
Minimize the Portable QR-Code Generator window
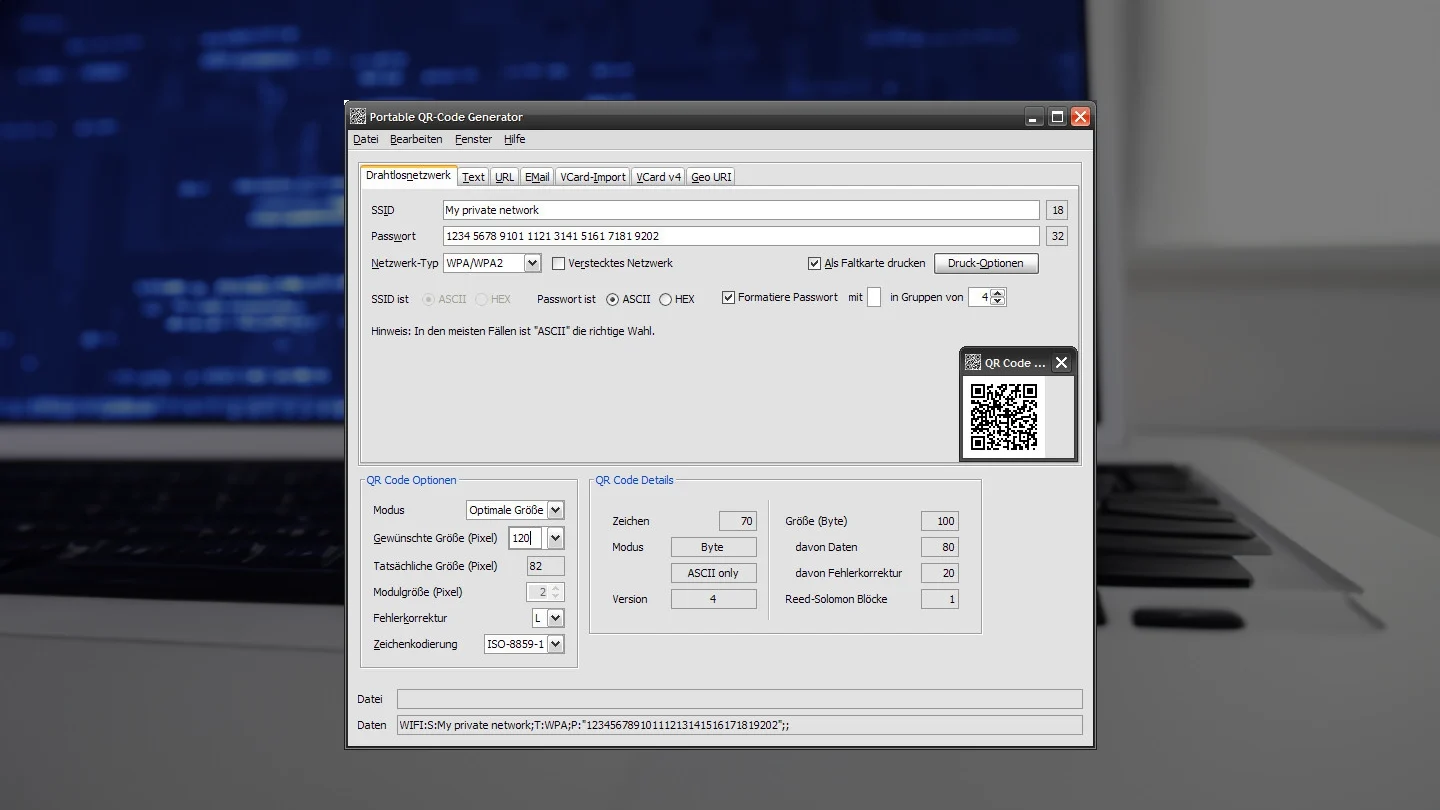[x=1034, y=117]
